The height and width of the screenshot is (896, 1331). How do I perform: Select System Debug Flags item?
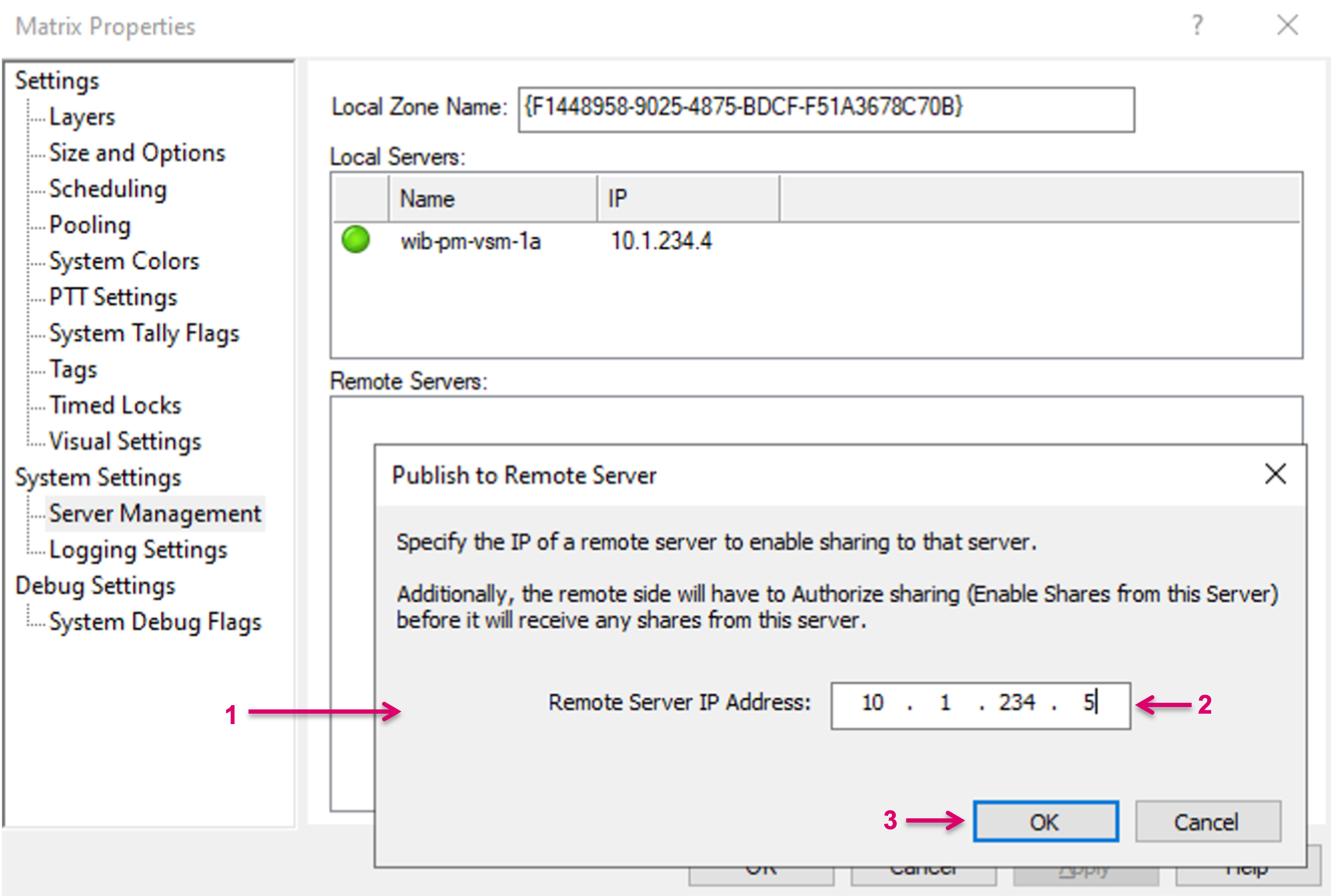[x=155, y=621]
